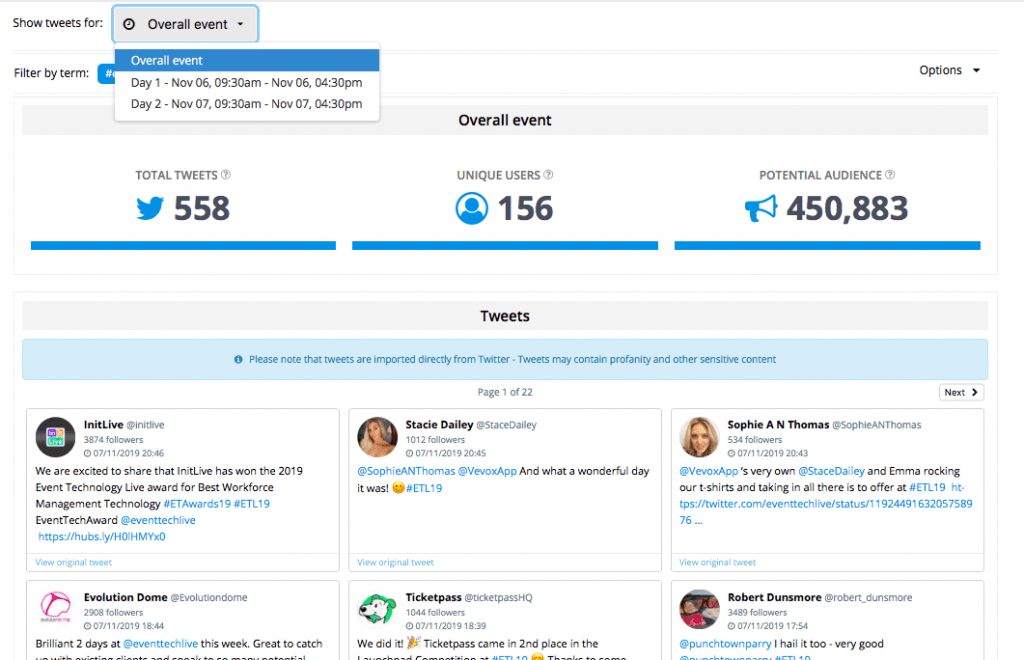View original tweet from Stacie Dailey

pyautogui.click(x=395, y=562)
